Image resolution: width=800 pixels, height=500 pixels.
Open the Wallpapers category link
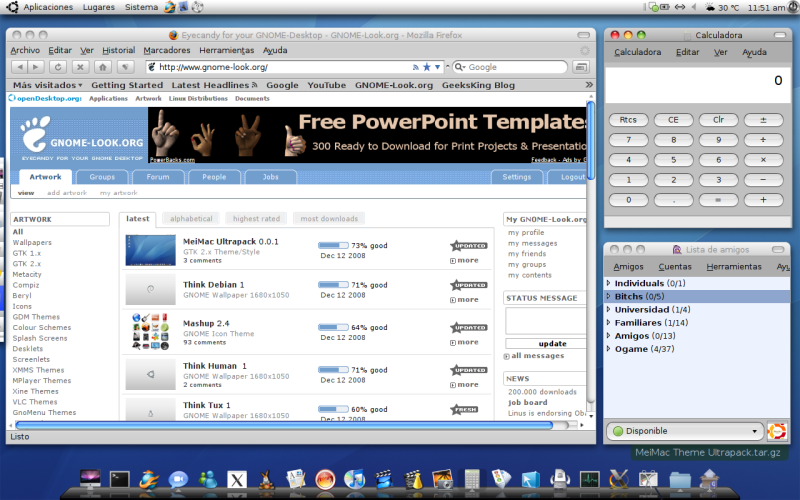(x=32, y=242)
